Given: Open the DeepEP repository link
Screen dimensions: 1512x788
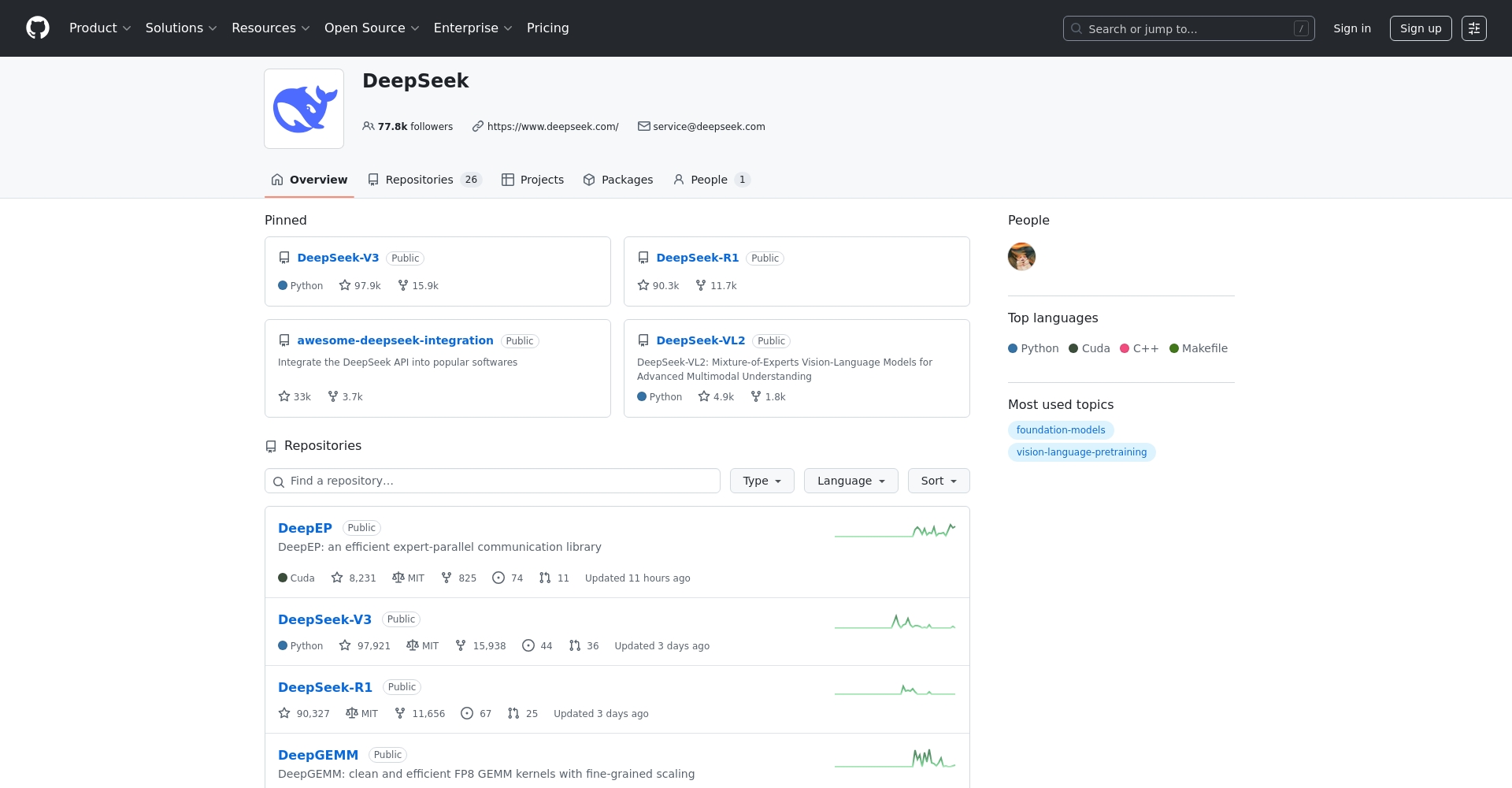Looking at the screenshot, I should click(305, 528).
